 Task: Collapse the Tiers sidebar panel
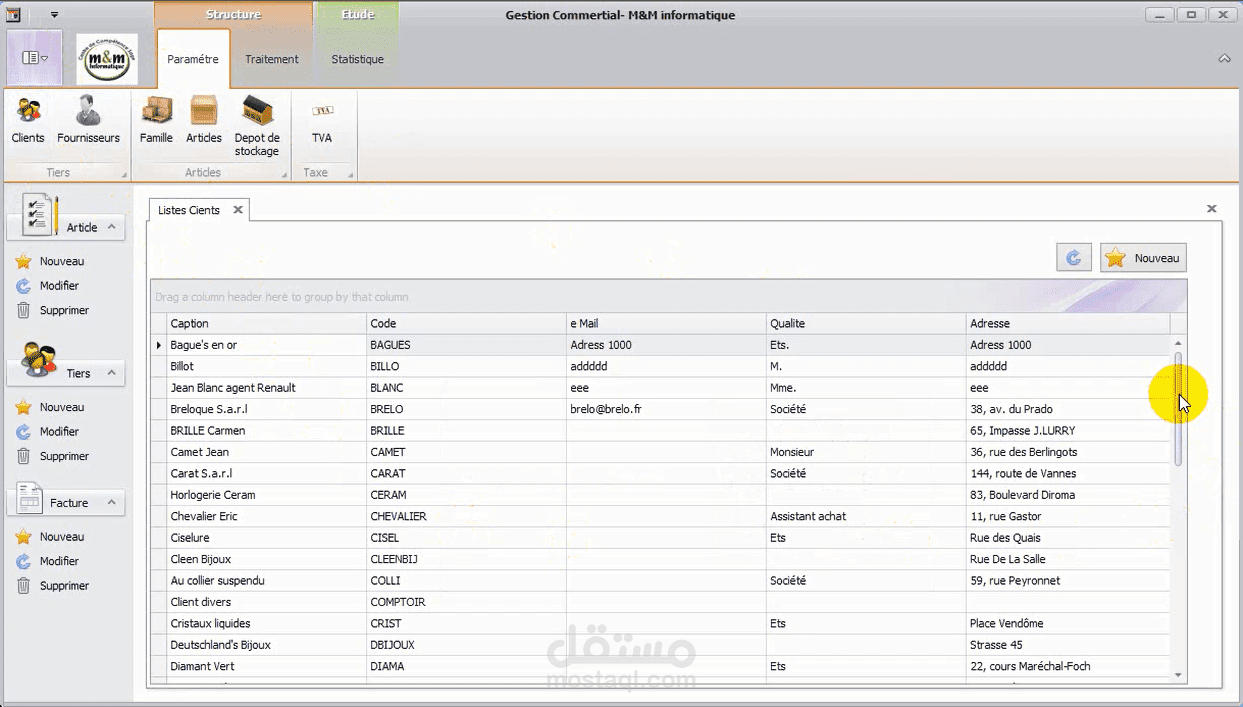pyautogui.click(x=111, y=371)
